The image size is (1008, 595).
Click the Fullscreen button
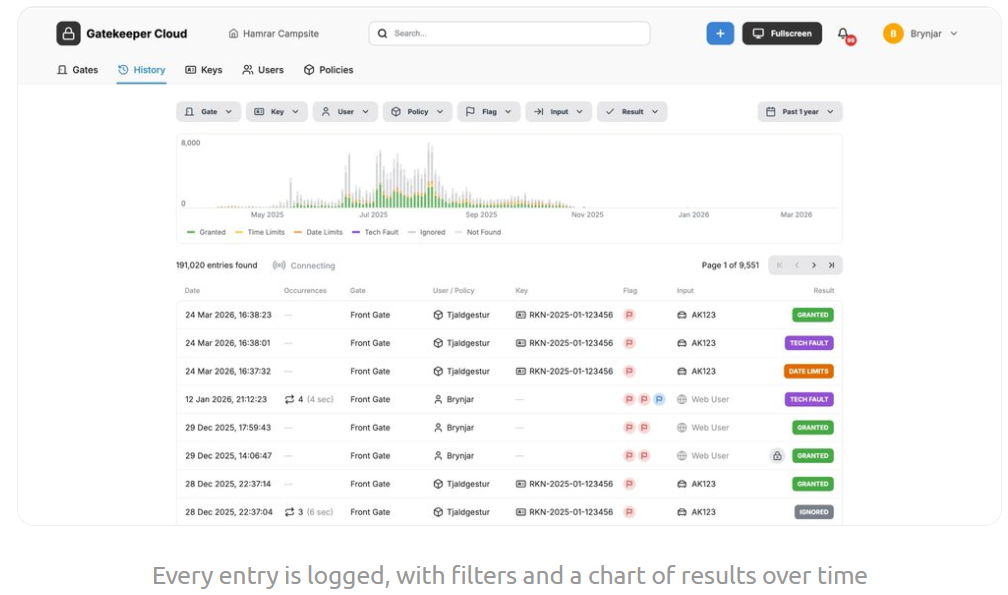click(782, 33)
